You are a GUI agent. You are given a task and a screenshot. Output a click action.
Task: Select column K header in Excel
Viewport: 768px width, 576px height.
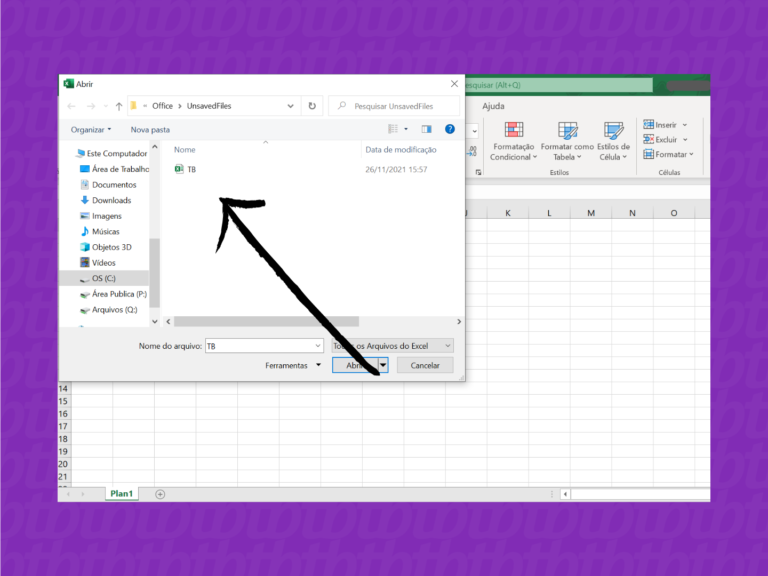pyautogui.click(x=508, y=213)
